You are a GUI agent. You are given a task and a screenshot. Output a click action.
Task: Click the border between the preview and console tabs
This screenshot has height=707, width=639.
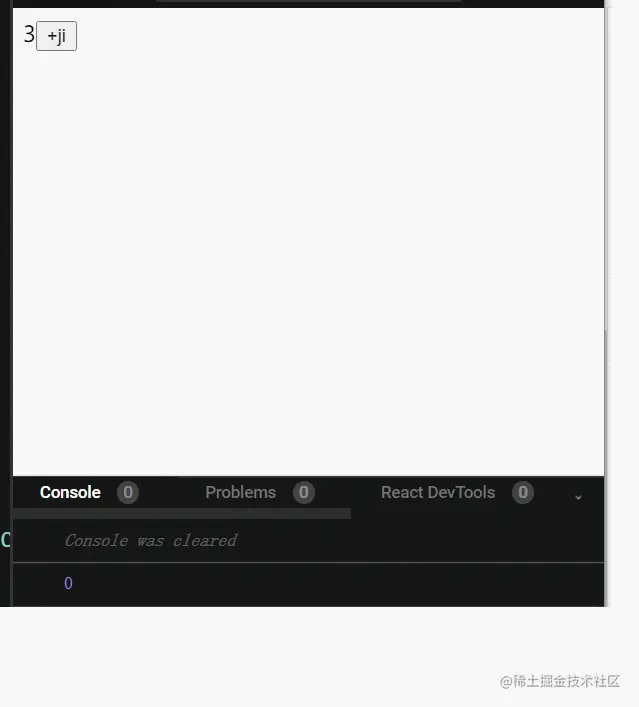pyautogui.click(x=308, y=476)
